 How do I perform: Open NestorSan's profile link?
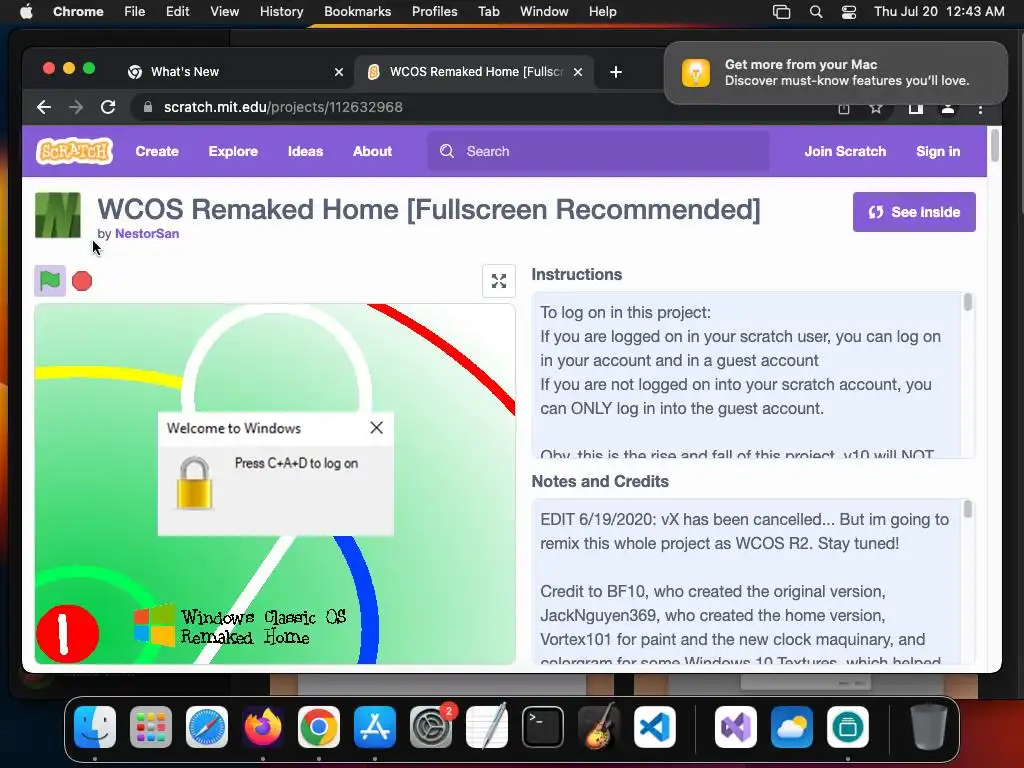tap(147, 233)
